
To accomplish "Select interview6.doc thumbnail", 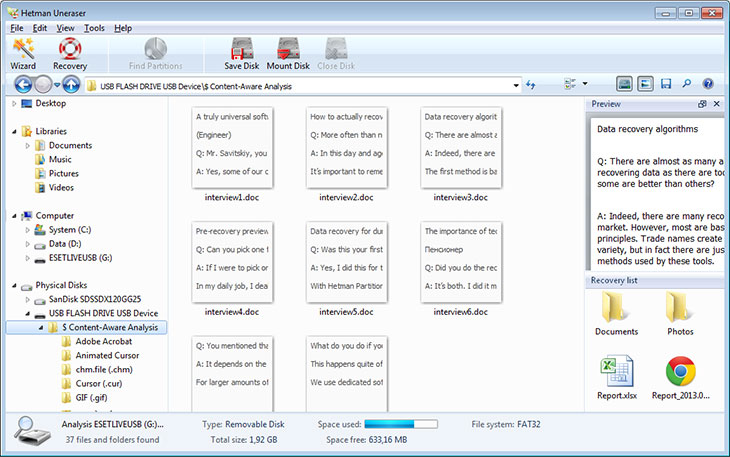I will (461, 262).
